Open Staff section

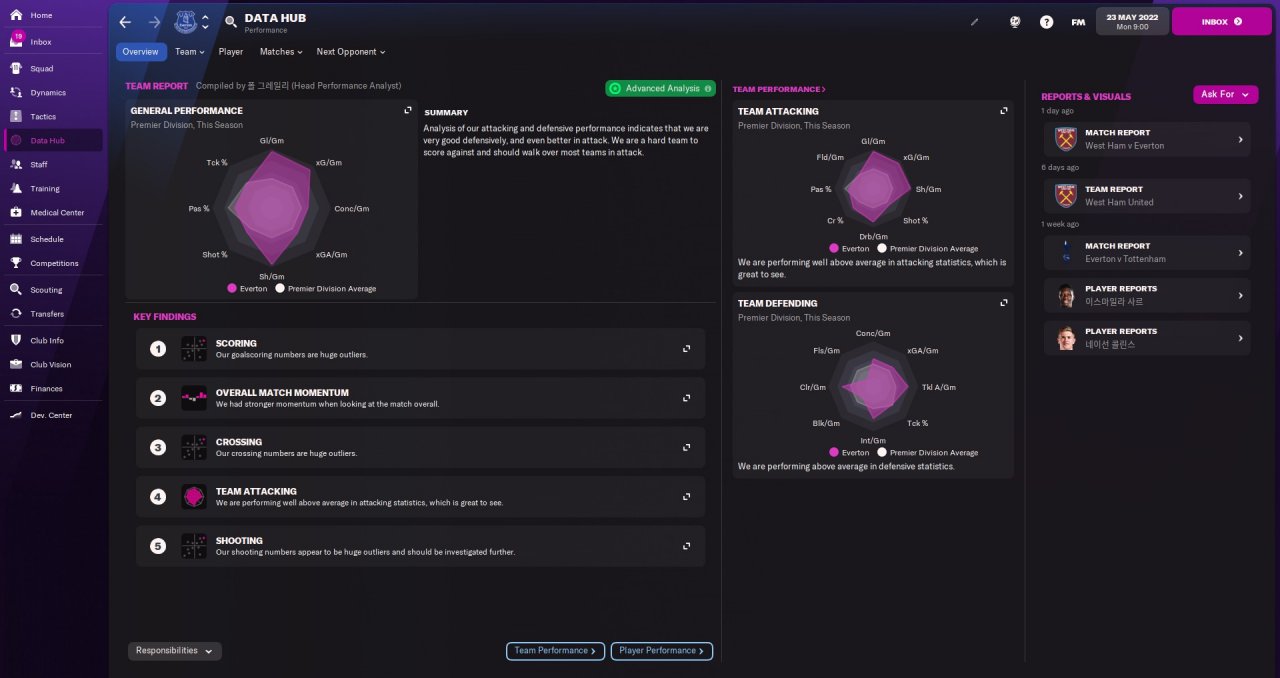[x=52, y=165]
